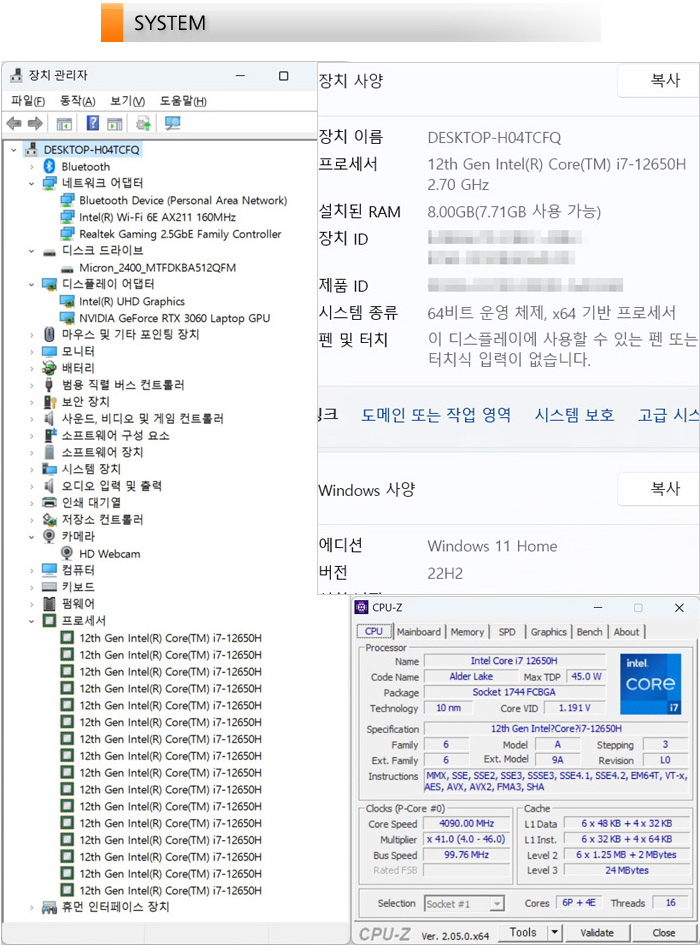Click the Windows 11 Home edition text

pyautogui.click(x=492, y=547)
